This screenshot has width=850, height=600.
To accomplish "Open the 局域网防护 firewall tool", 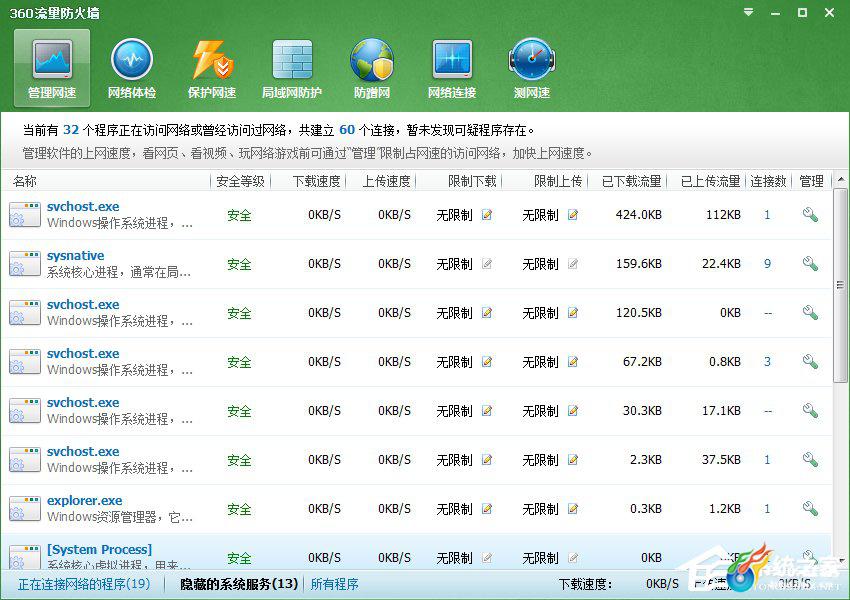I will click(292, 68).
